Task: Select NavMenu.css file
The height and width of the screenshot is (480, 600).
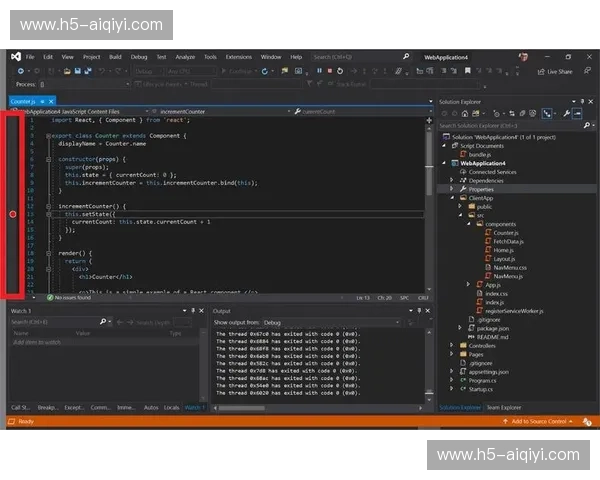Action: pos(510,268)
